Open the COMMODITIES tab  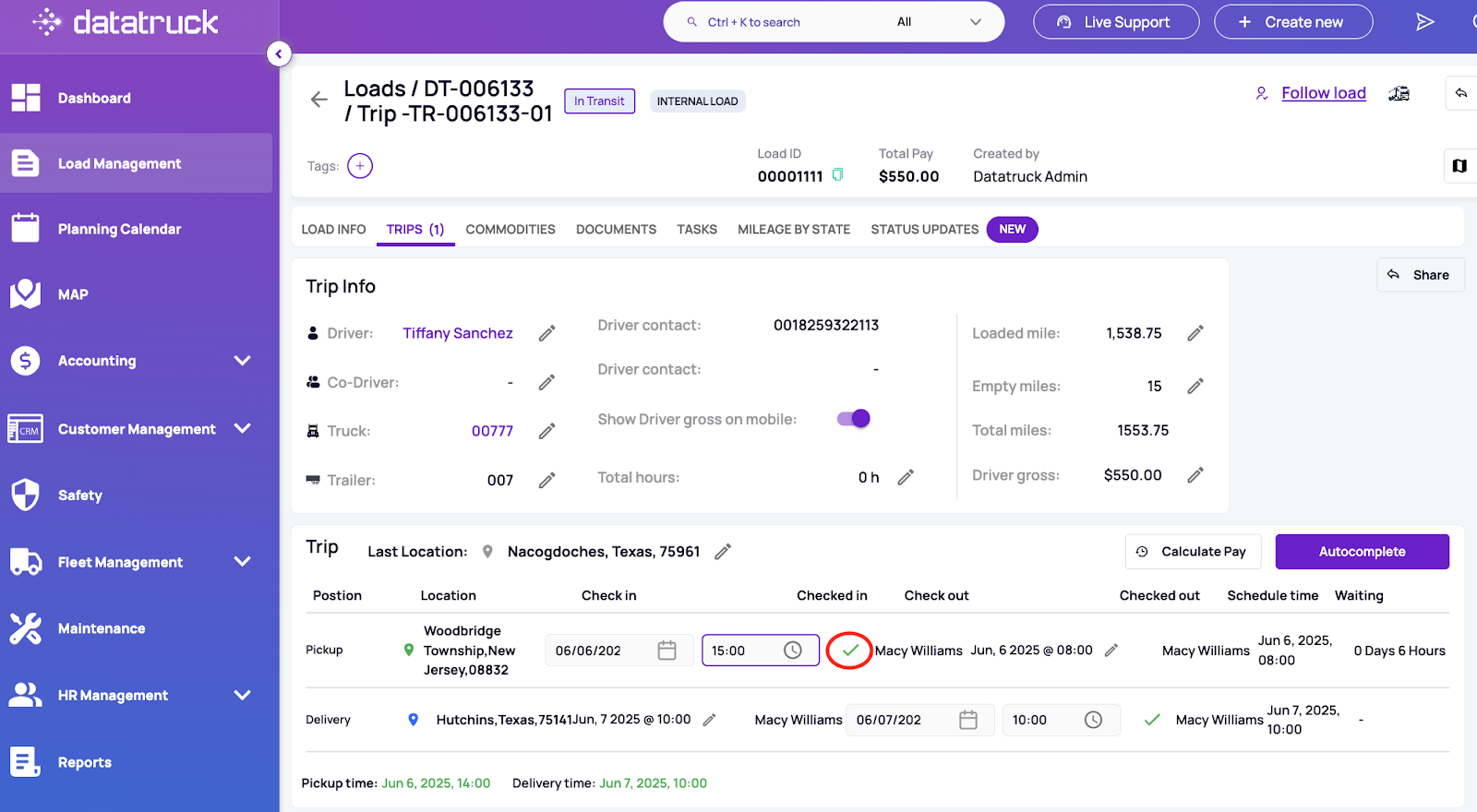coord(510,230)
